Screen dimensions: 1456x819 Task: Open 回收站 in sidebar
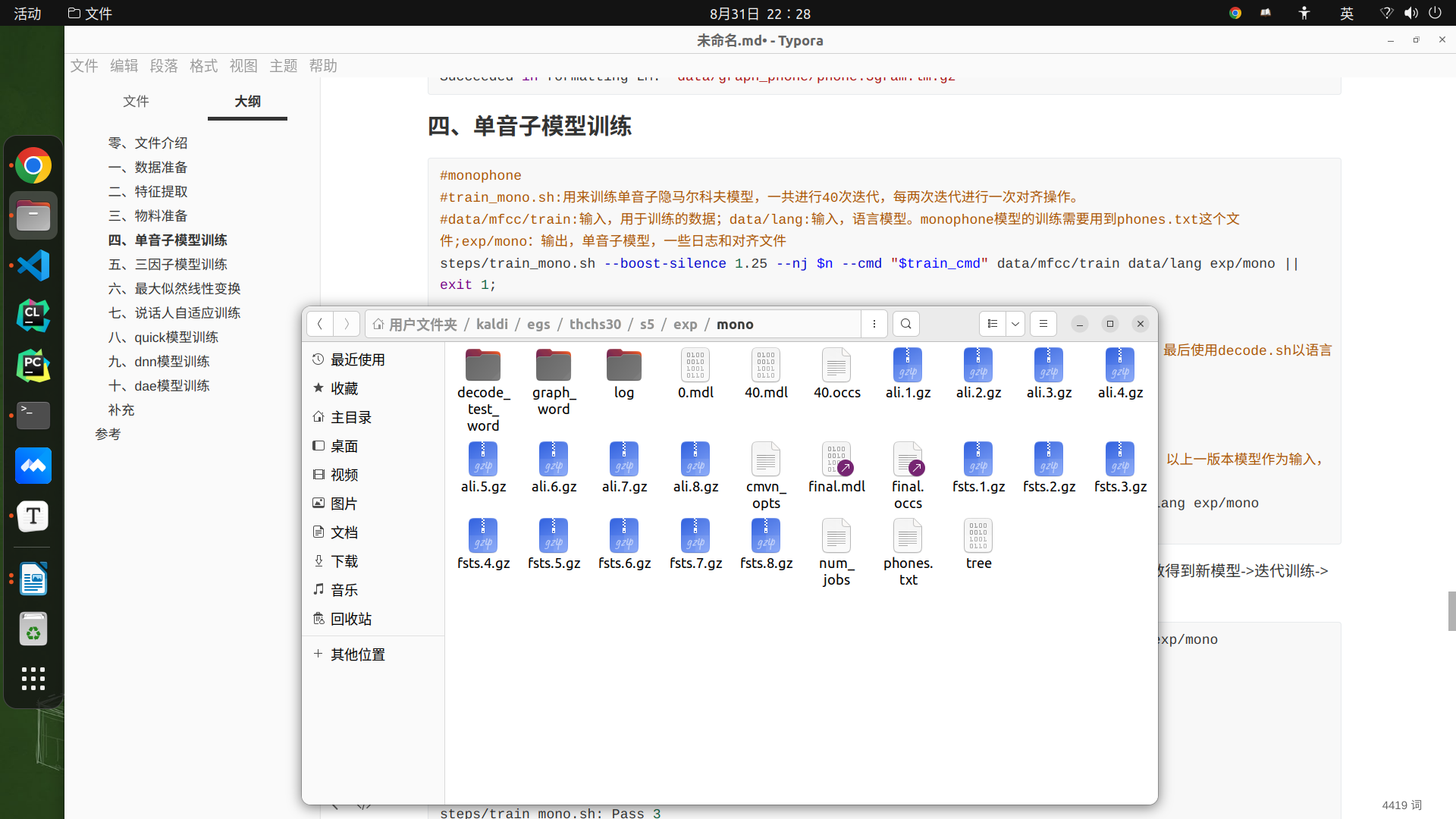coord(372,619)
